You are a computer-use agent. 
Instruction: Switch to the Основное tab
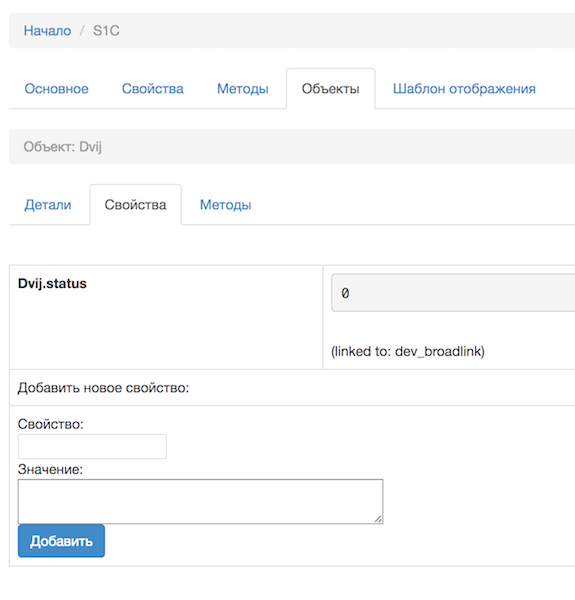57,89
